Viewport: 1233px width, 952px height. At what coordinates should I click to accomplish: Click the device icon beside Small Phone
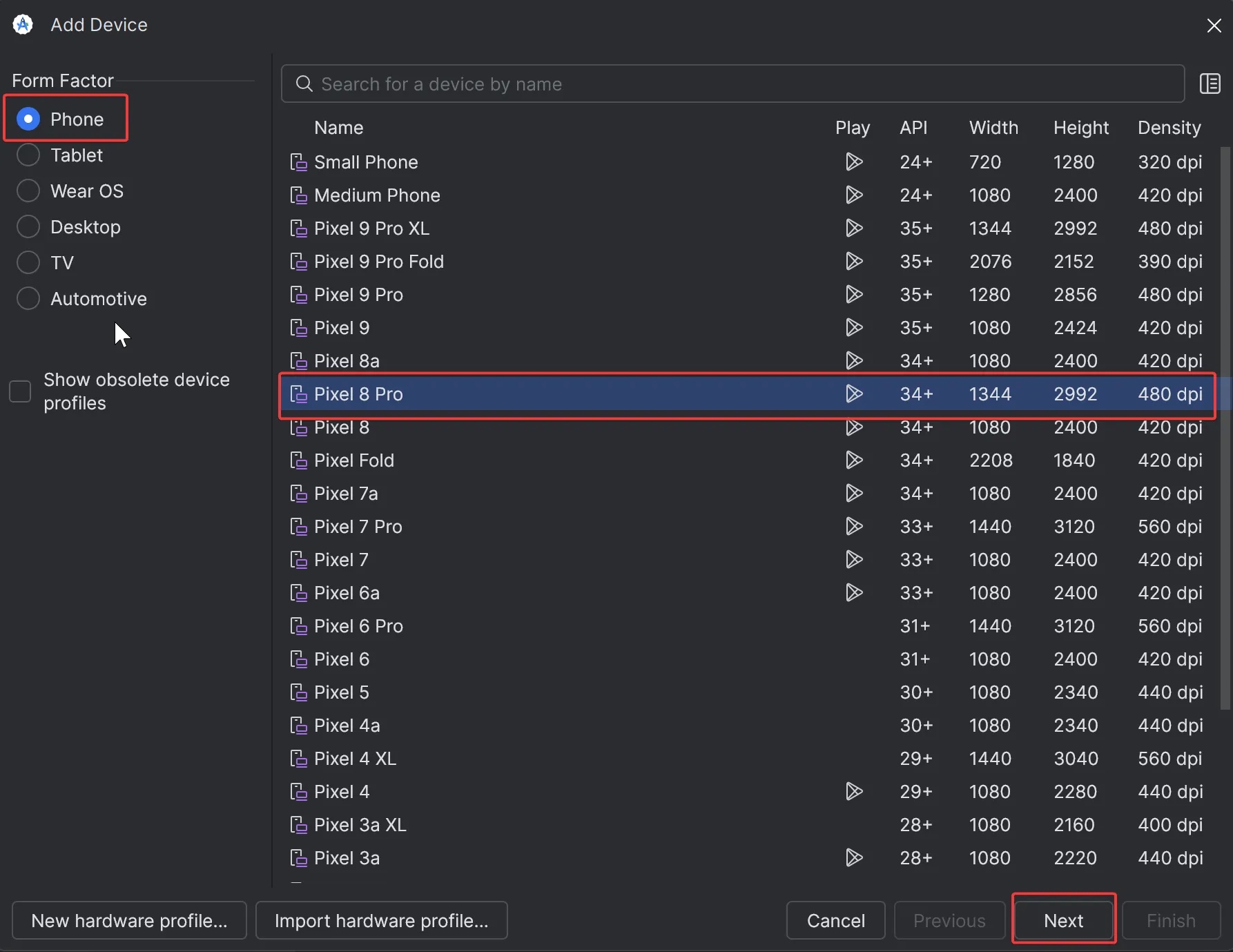(x=298, y=162)
